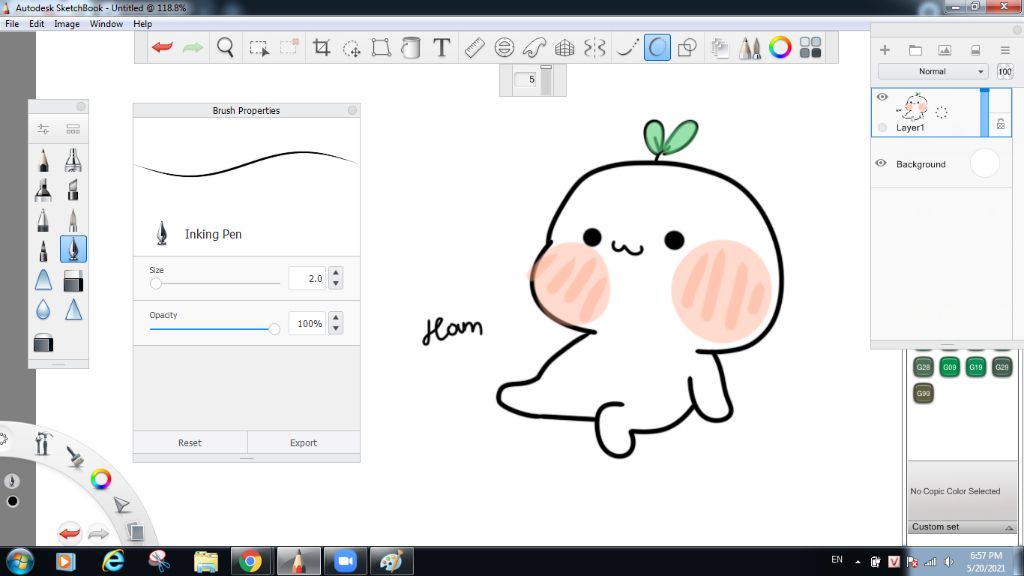Increase Opacity with up stepper
The height and width of the screenshot is (576, 1024).
[x=336, y=318]
